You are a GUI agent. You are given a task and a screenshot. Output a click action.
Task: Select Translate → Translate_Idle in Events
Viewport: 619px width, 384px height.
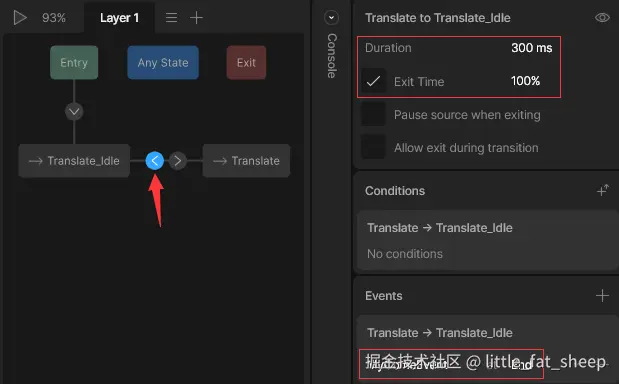point(440,333)
